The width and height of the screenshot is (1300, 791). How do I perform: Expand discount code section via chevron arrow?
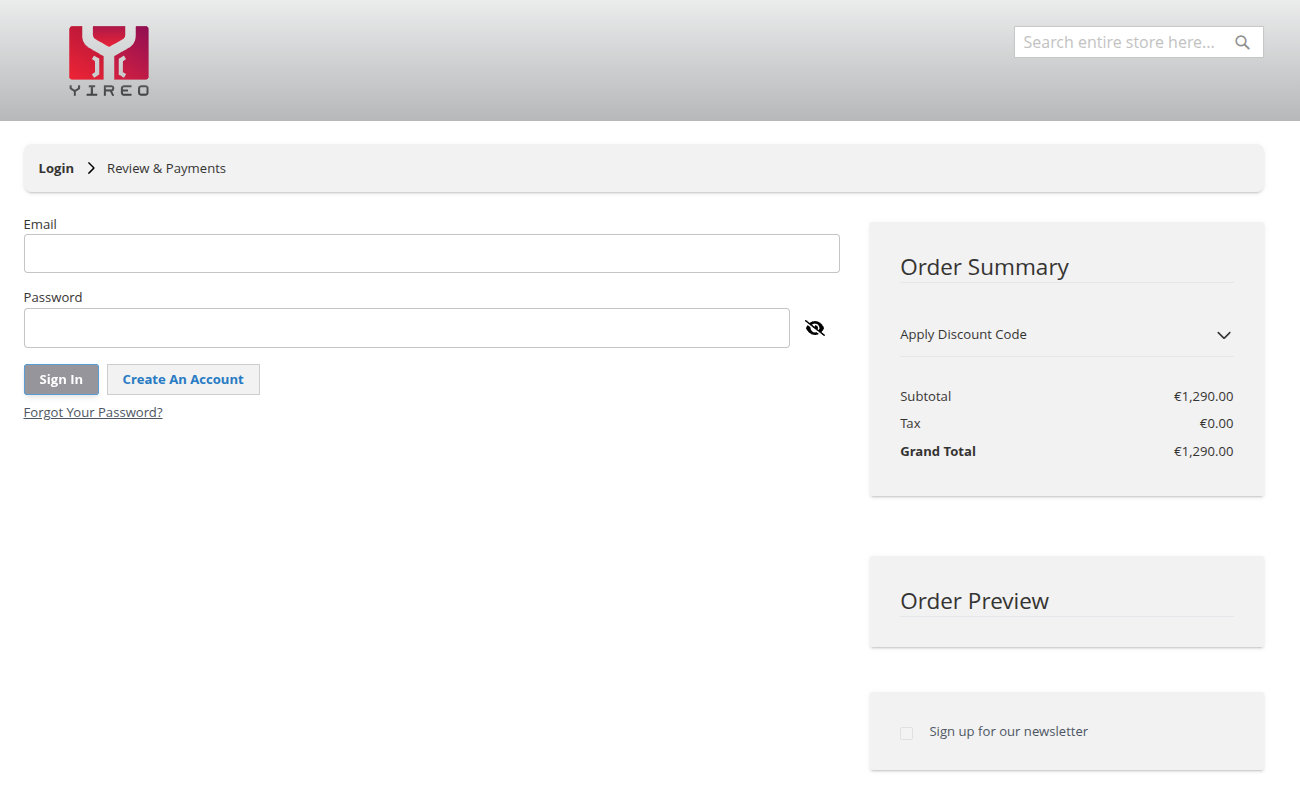pyautogui.click(x=1223, y=335)
